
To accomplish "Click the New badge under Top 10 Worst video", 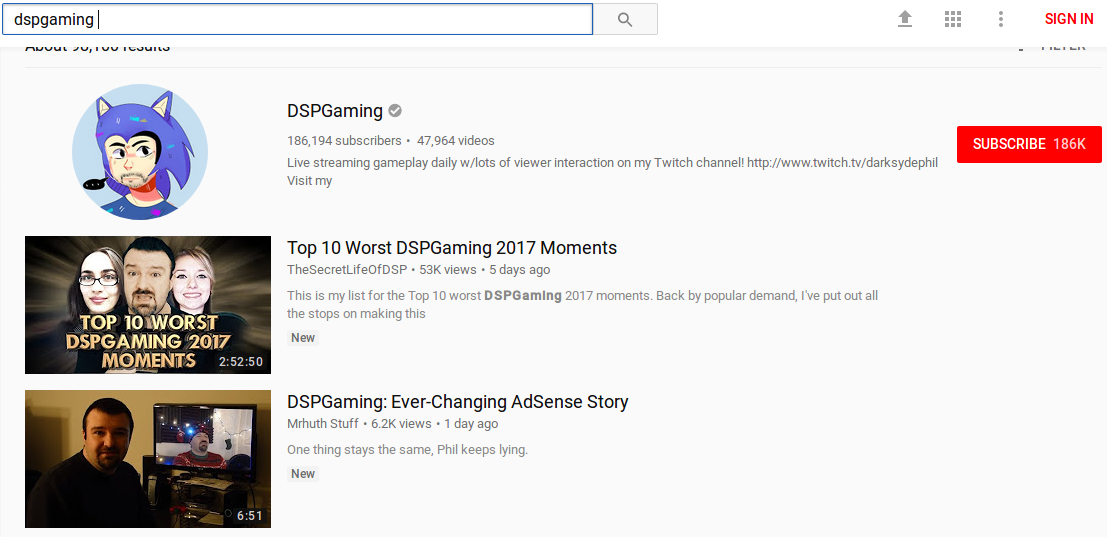I will tap(303, 338).
